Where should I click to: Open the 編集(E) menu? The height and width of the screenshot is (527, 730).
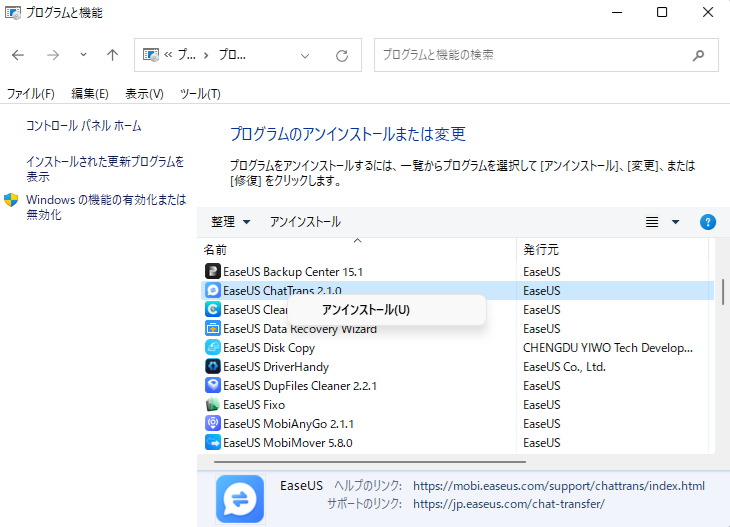pos(90,94)
